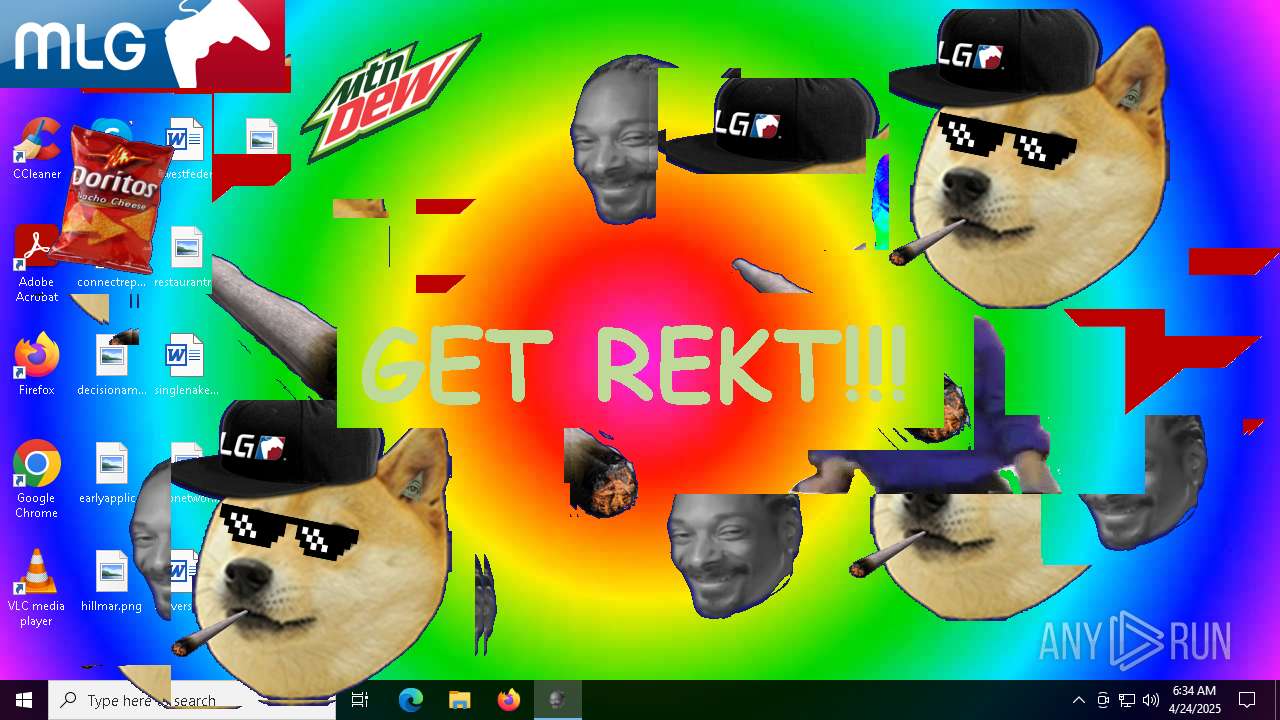Viewport: 1280px width, 720px height.
Task: Switch to the running app with the gray face taskbar icon
Action: [557, 700]
